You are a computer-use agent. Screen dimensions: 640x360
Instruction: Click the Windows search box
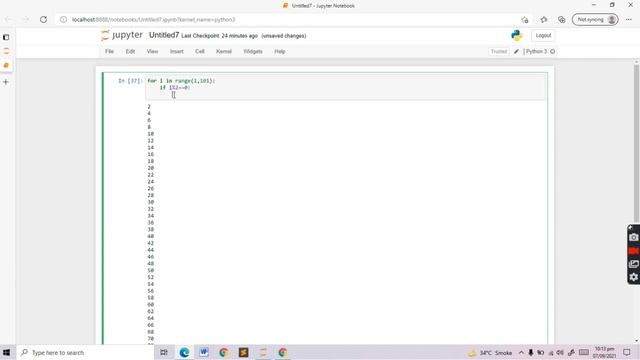(x=85, y=352)
